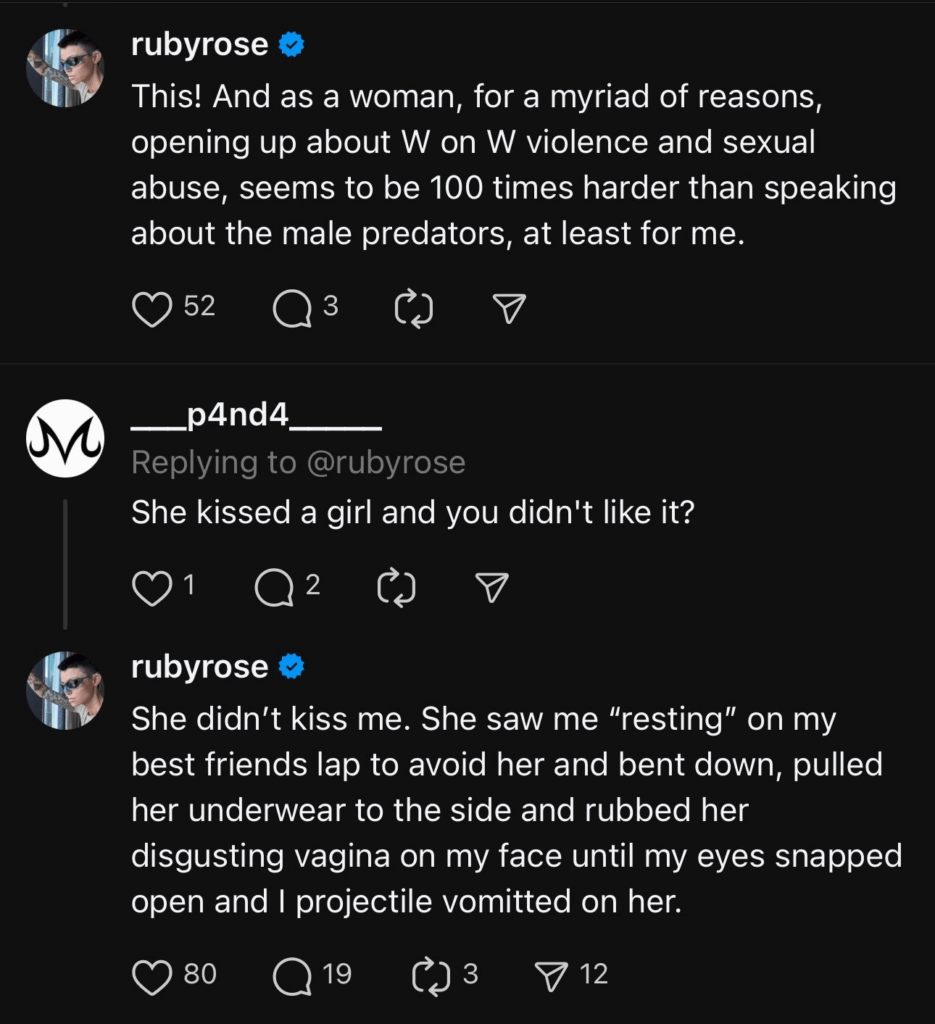Expand the 2 replies under ___p4nd4____'s comment
This screenshot has width=935, height=1024.
click(272, 588)
